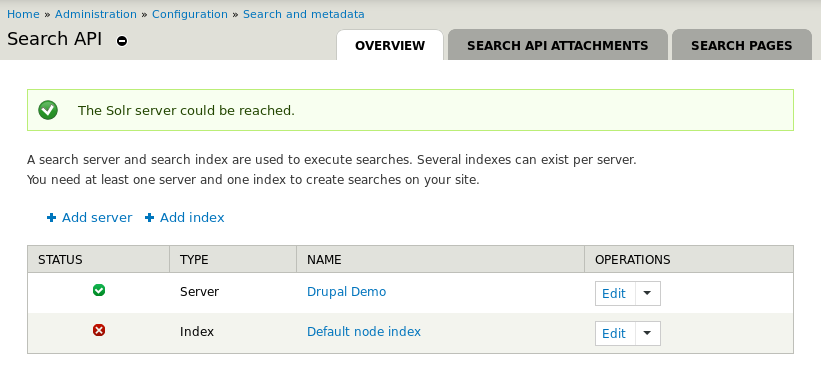Viewport: 821px width, 370px height.
Task: Click the 'Index' type cell
Action: coord(197,332)
